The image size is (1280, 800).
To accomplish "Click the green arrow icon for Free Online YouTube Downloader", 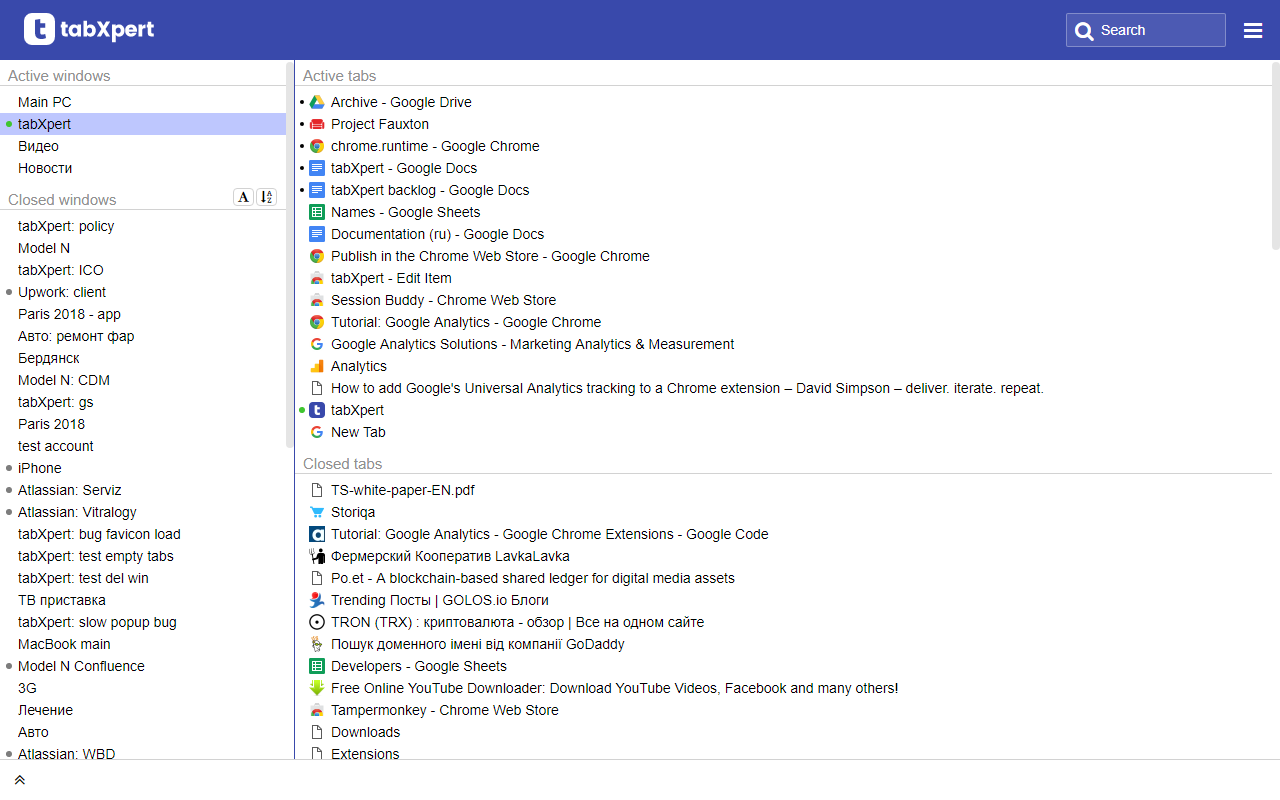I will pos(317,688).
